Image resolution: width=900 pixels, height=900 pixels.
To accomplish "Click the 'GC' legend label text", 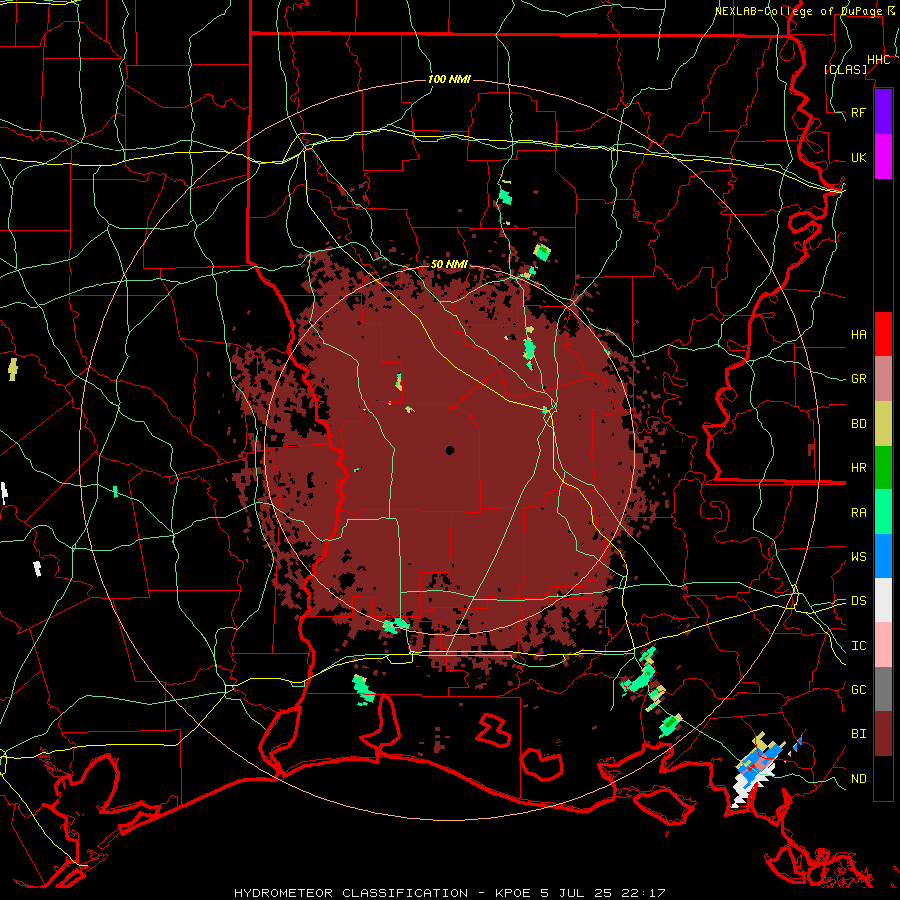I will pyautogui.click(x=858, y=689).
